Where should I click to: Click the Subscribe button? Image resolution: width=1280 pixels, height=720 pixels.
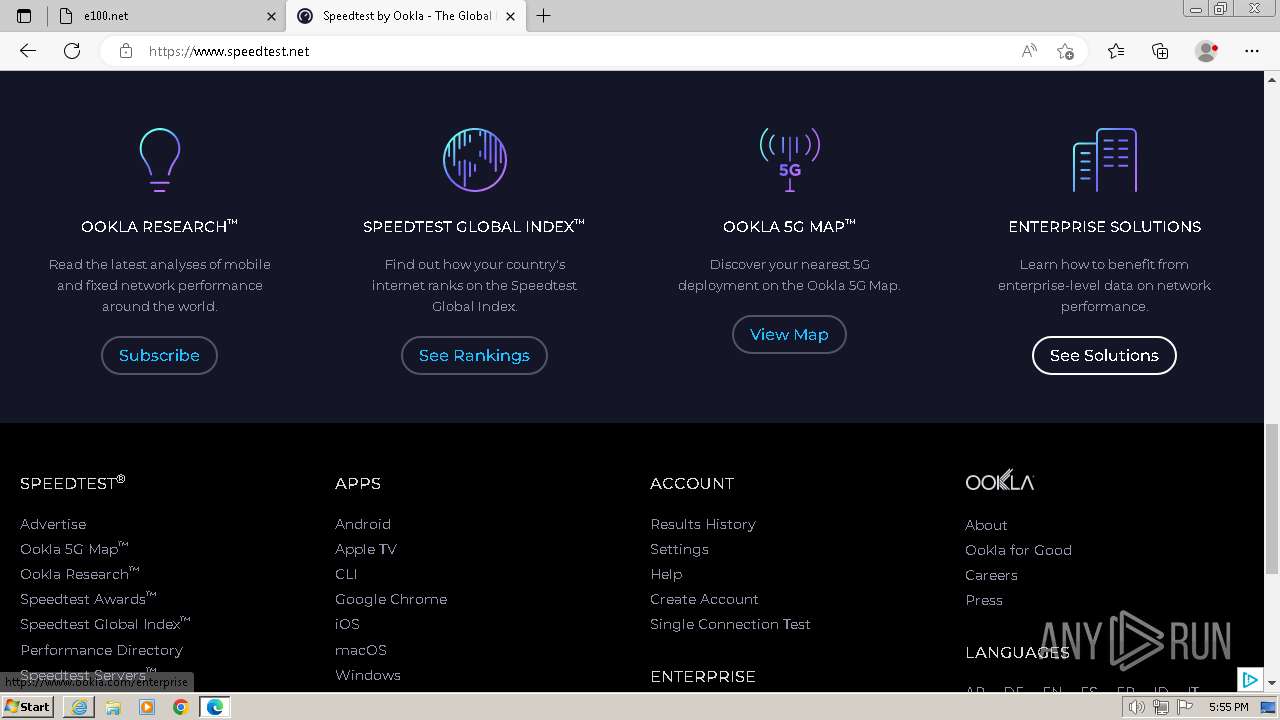point(159,355)
